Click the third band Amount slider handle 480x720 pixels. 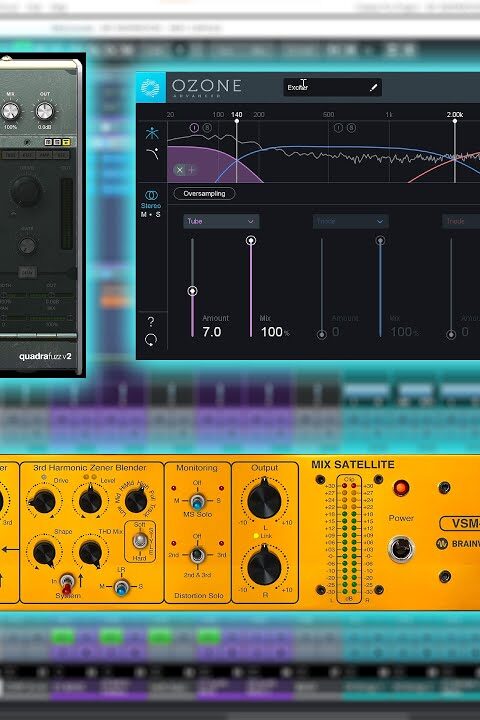pyautogui.click(x=451, y=334)
